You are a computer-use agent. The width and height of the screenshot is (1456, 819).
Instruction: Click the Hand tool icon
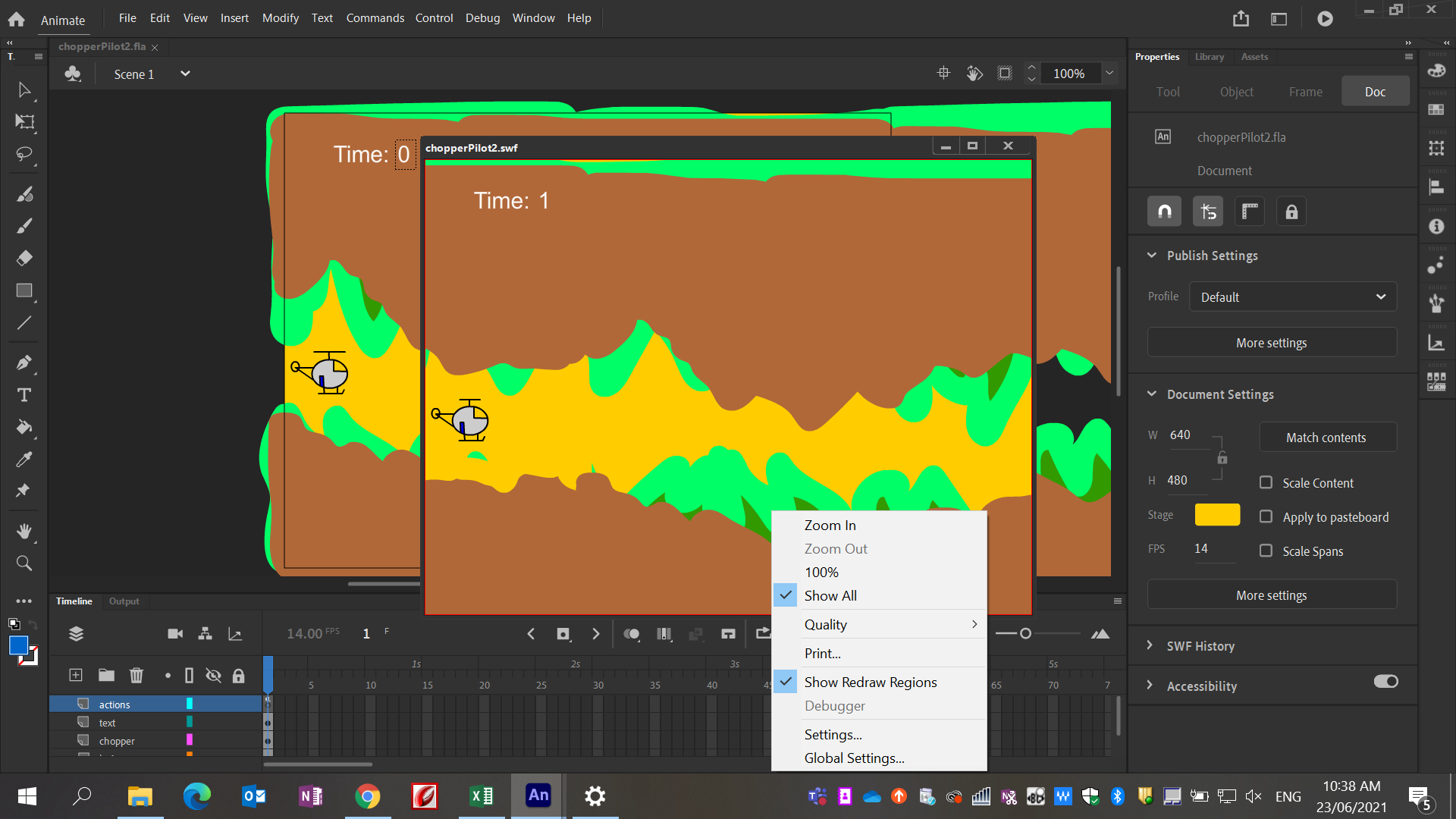click(24, 531)
